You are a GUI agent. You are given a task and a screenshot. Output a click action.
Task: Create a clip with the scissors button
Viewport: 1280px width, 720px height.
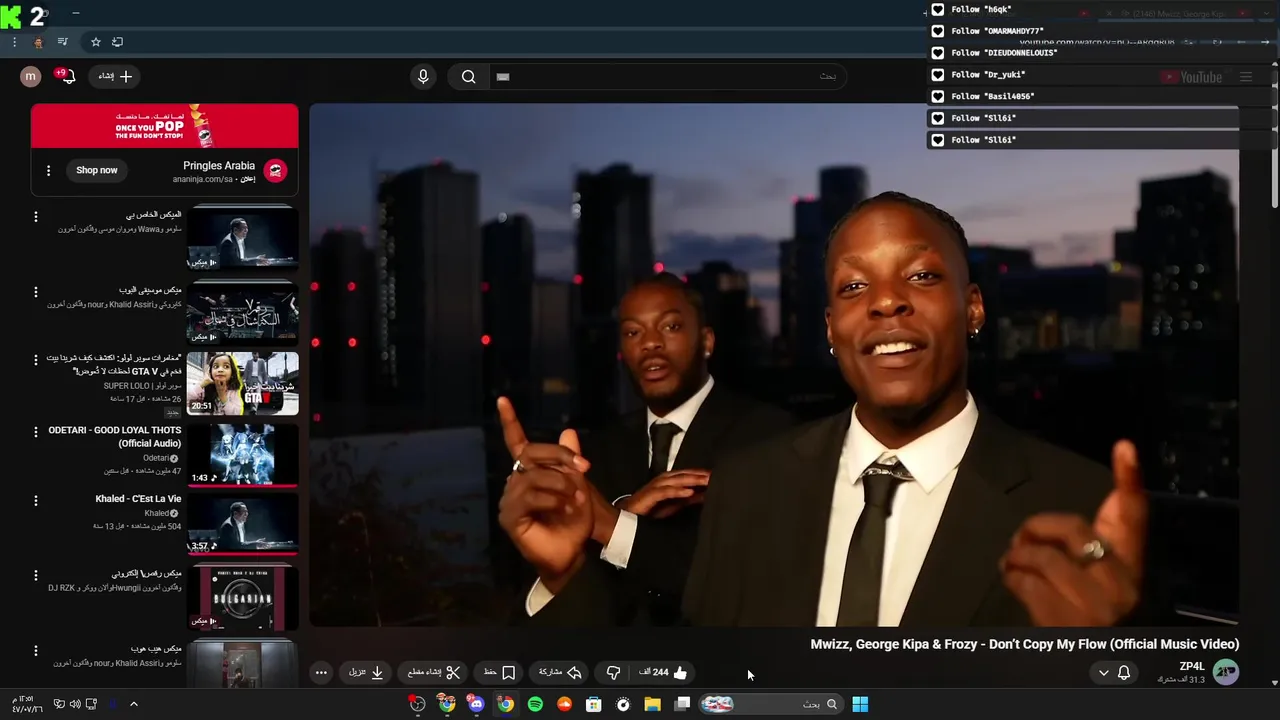434,673
